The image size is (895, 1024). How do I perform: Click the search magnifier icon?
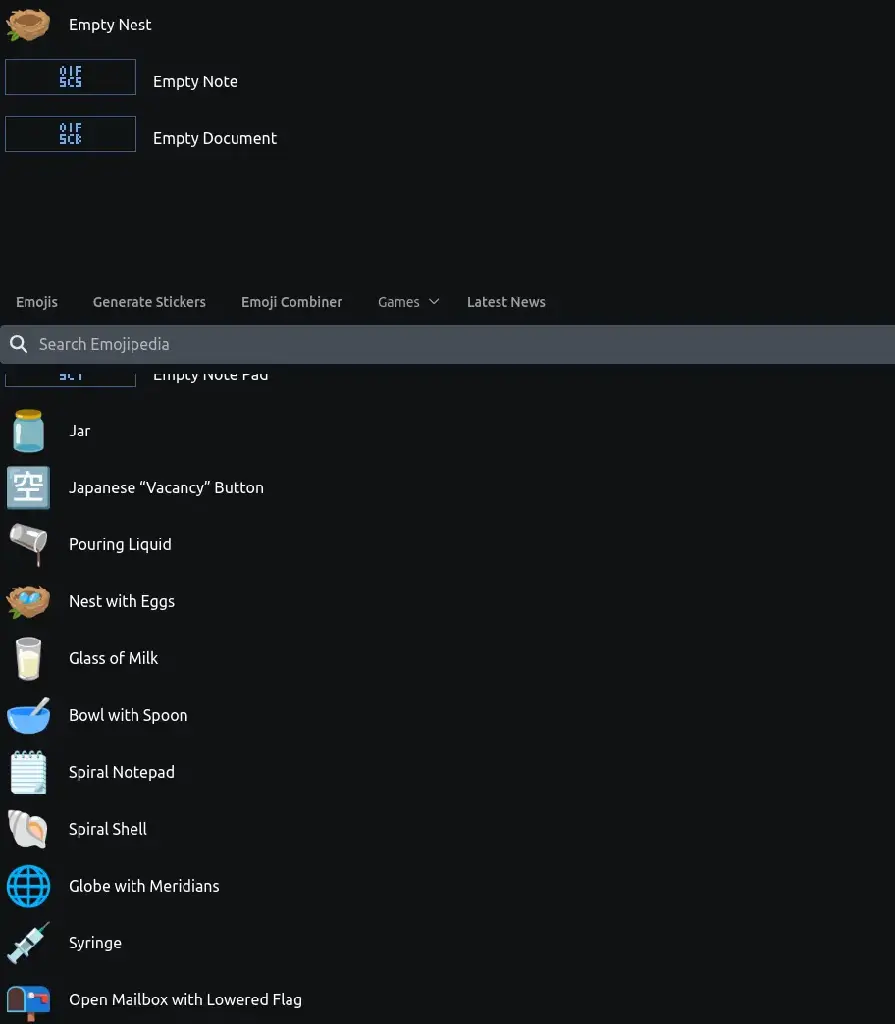click(x=18, y=344)
